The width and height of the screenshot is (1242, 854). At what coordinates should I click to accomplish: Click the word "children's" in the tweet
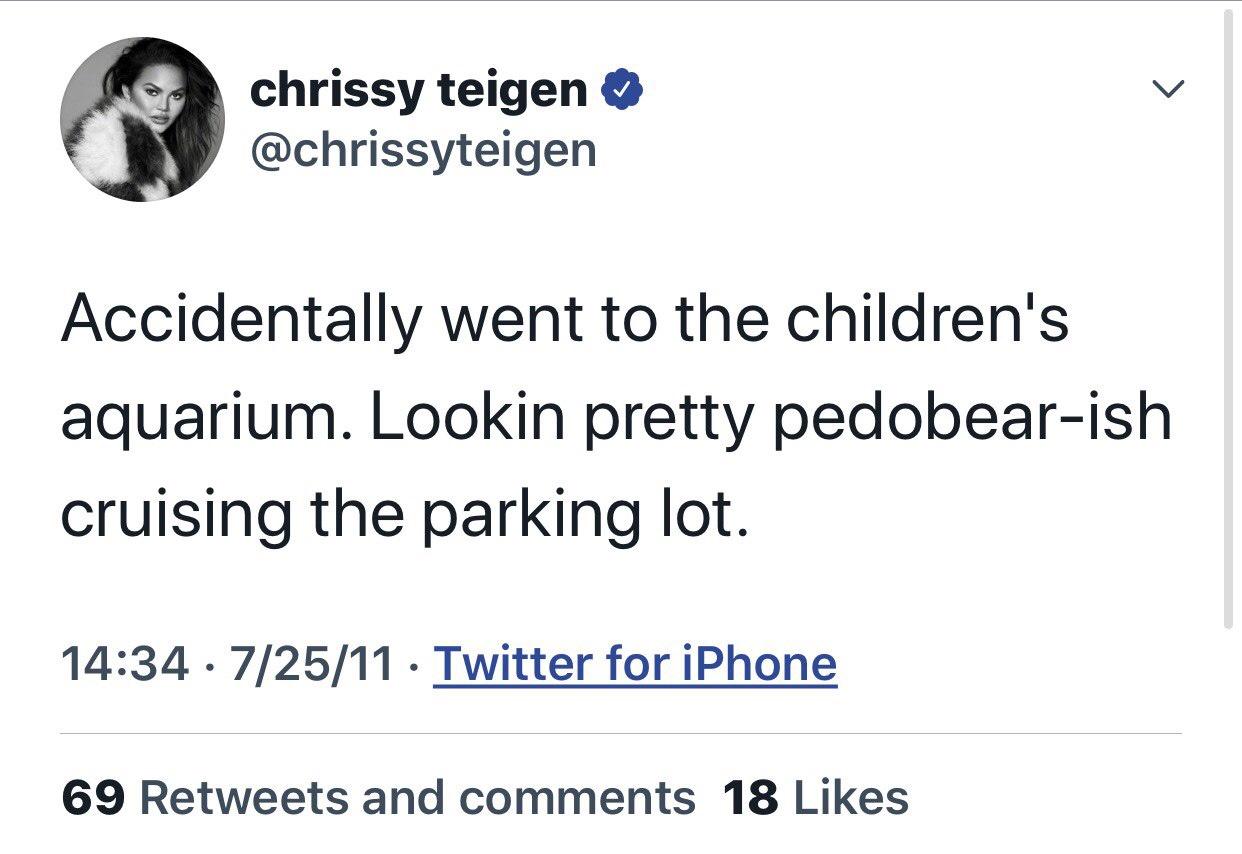point(927,319)
